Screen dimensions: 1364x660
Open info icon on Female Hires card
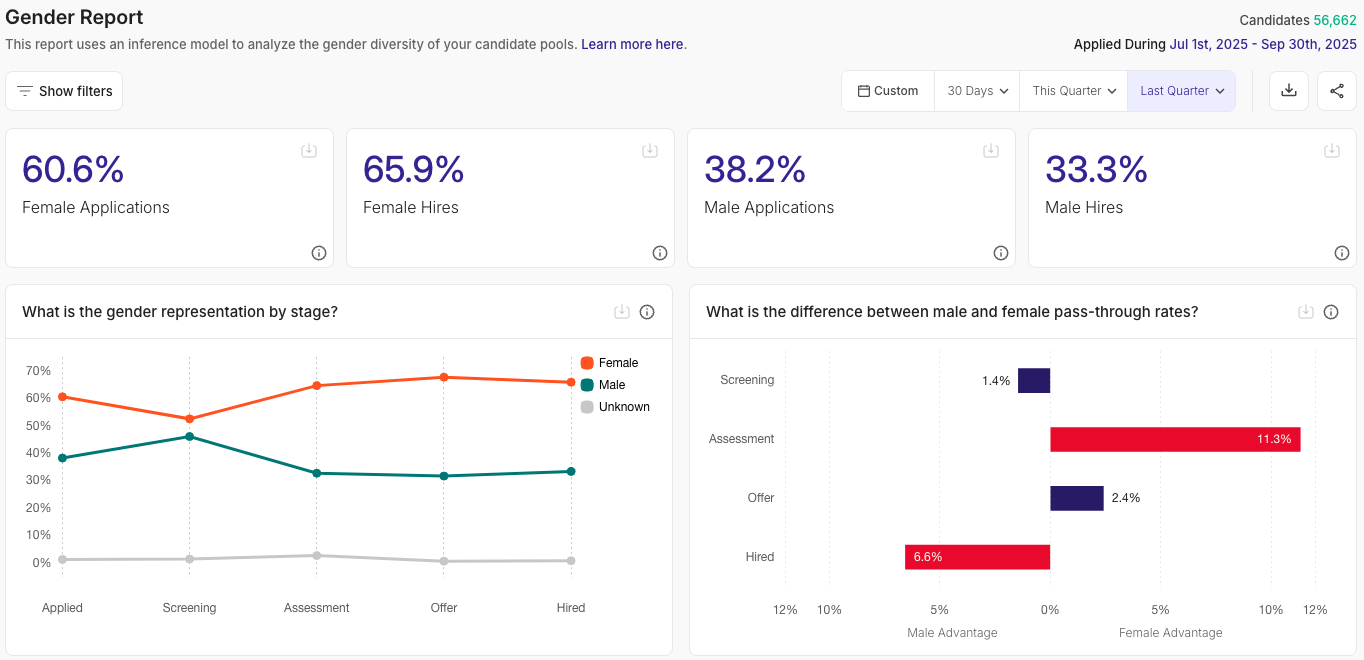point(660,253)
